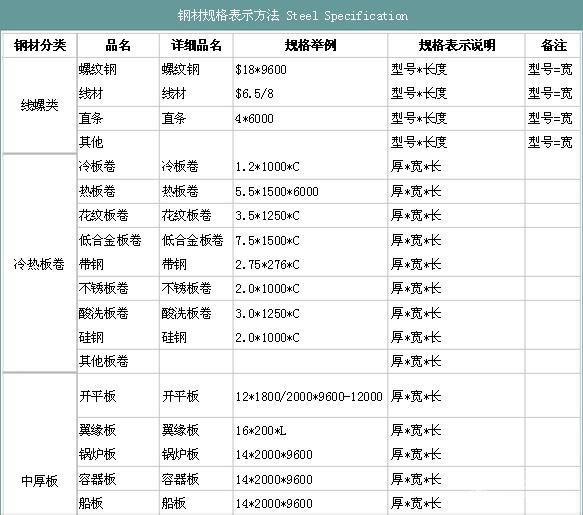The image size is (583, 515).
Task: Select the 规格举例 column header
Action: tap(310, 45)
